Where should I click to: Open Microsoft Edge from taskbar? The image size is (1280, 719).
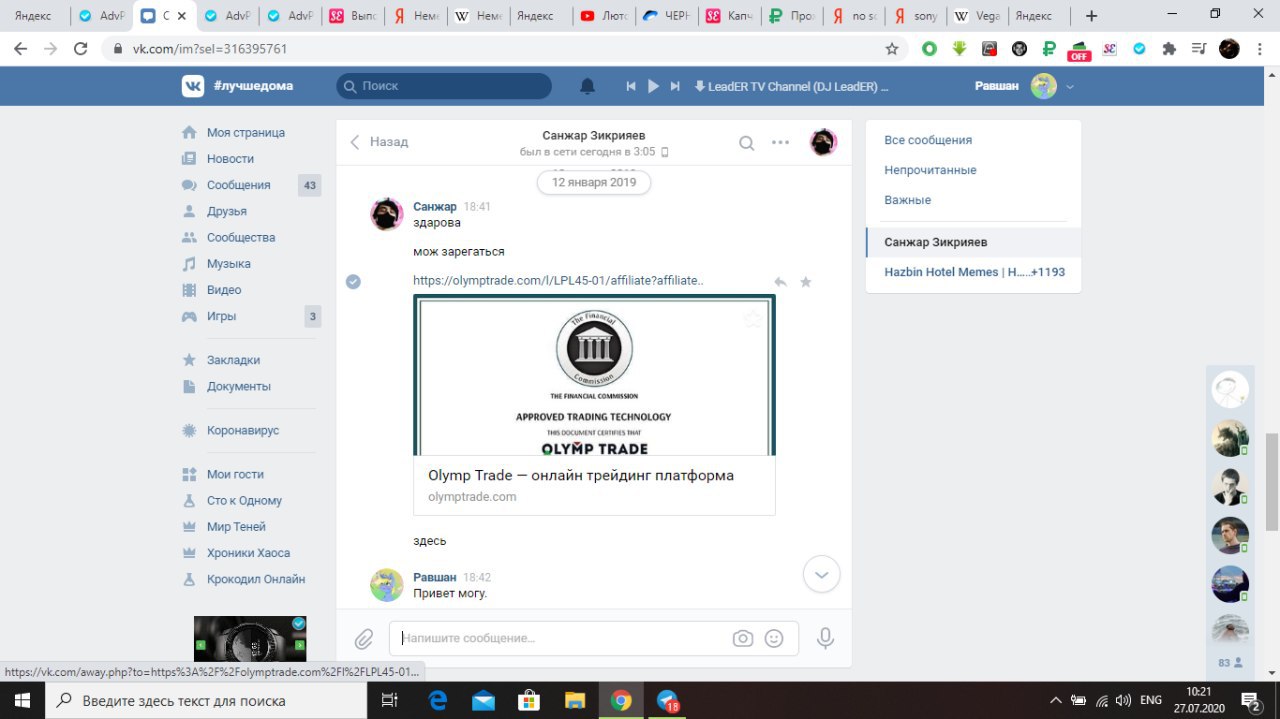pos(438,700)
